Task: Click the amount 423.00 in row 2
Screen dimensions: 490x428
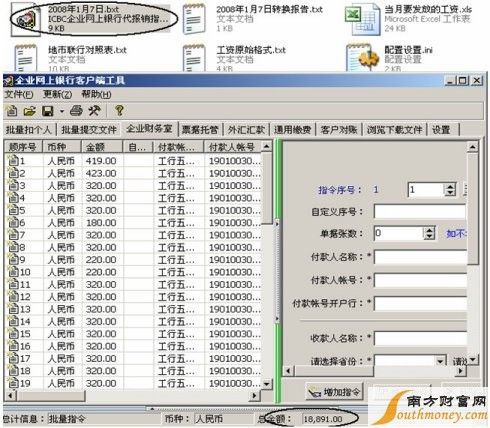Action: (x=101, y=173)
